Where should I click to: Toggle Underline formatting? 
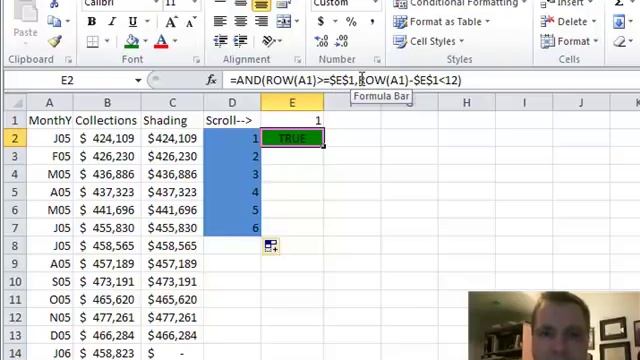[133, 22]
